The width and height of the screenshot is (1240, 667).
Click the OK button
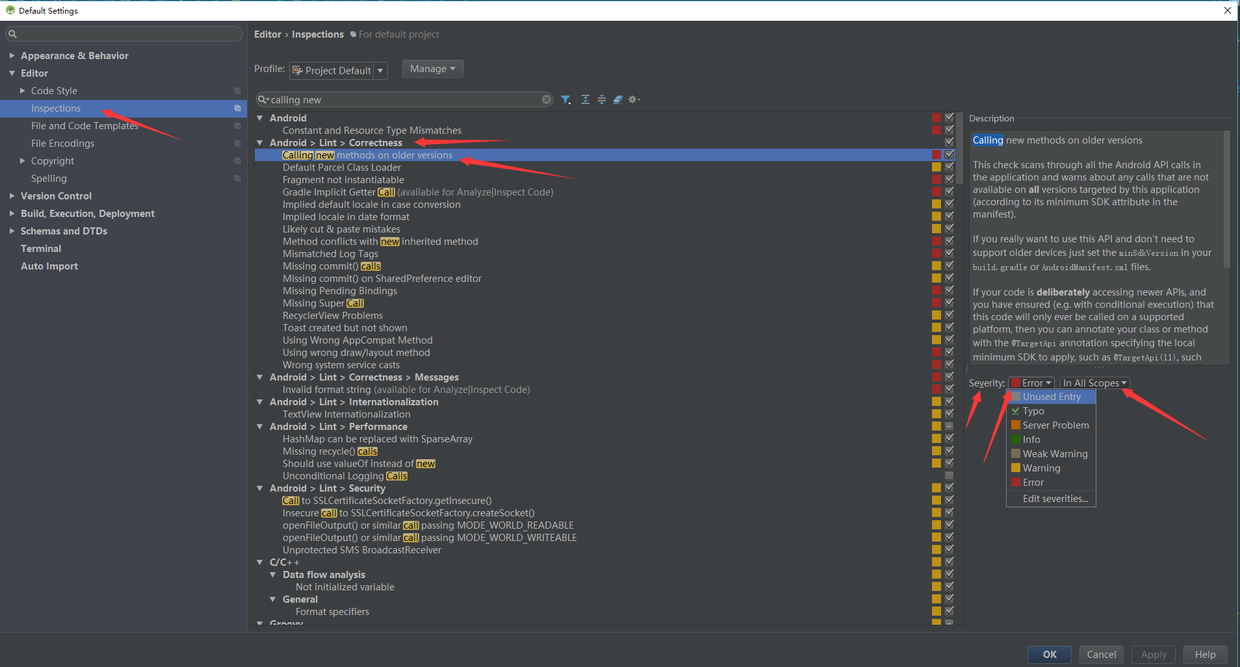pyautogui.click(x=1049, y=654)
